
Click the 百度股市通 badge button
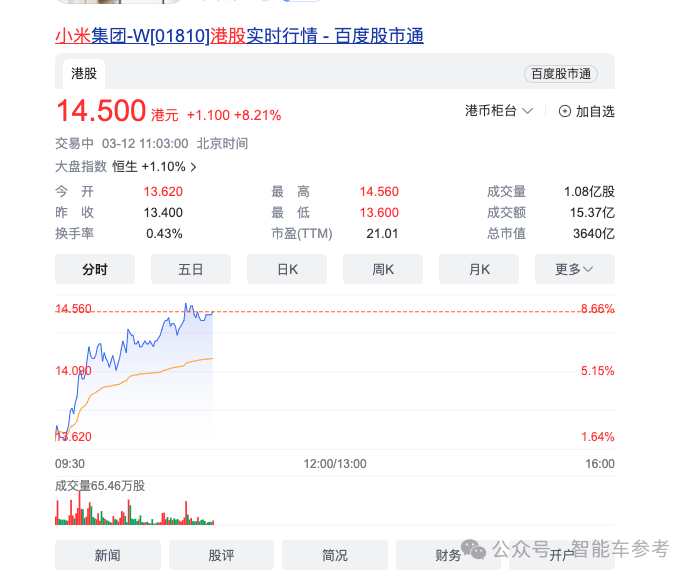560,74
